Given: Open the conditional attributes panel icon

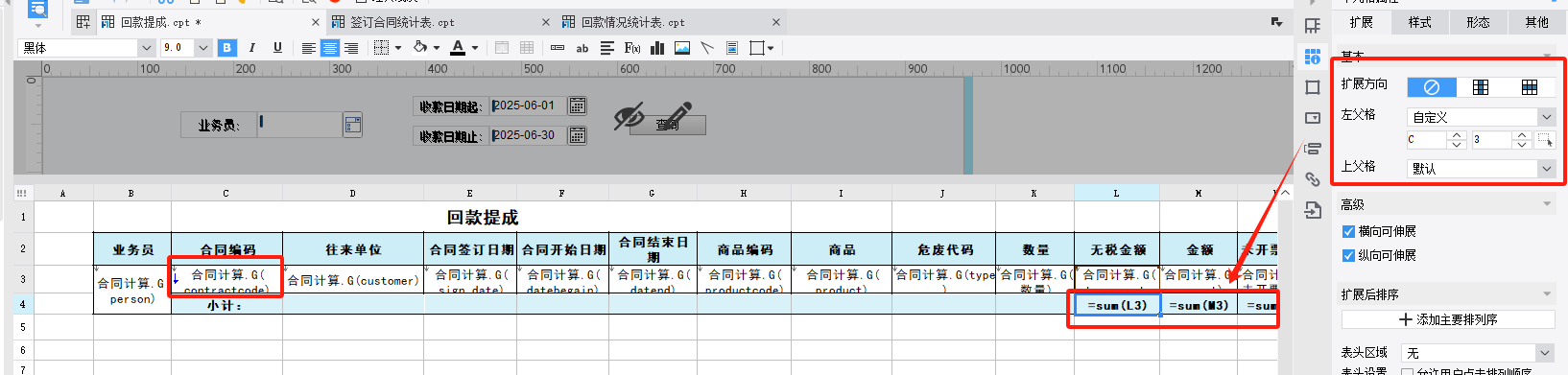Looking at the screenshot, I should click(1313, 149).
